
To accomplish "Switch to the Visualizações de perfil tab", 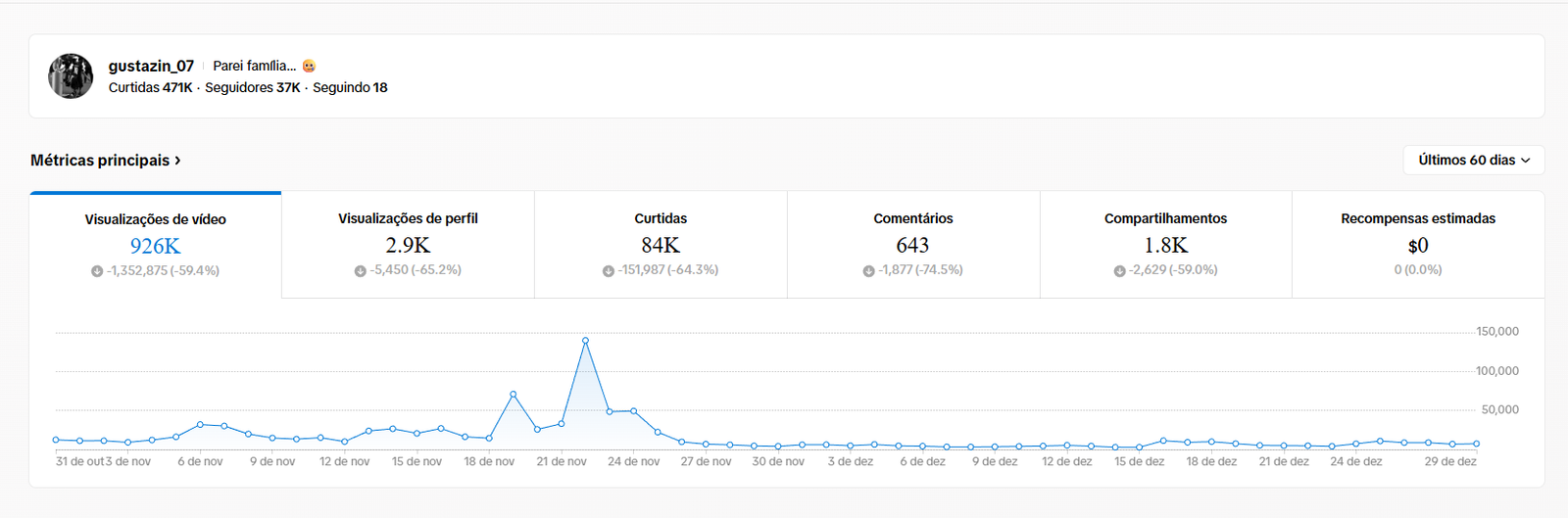I will (408, 245).
